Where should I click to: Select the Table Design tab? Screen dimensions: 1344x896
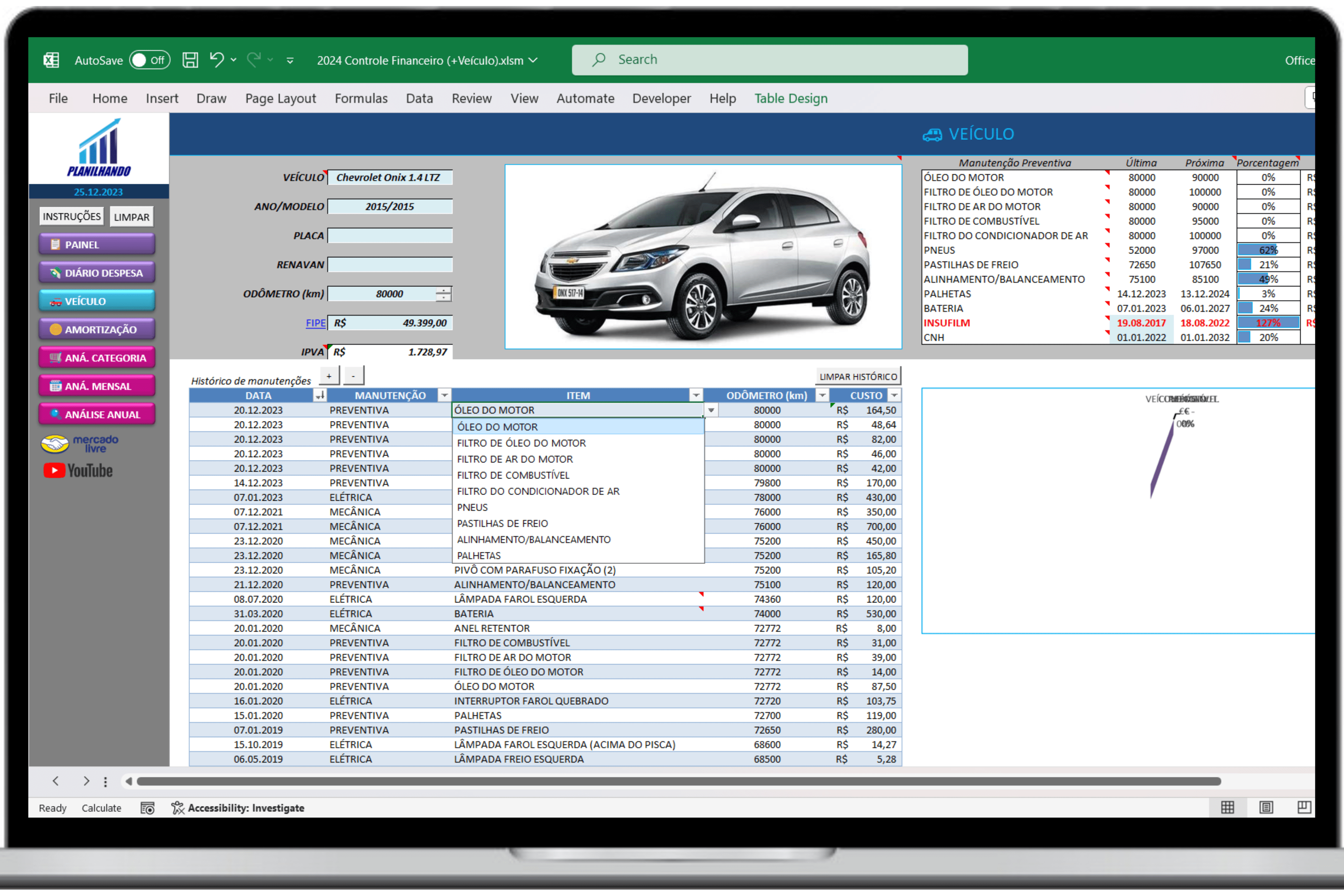(x=791, y=98)
